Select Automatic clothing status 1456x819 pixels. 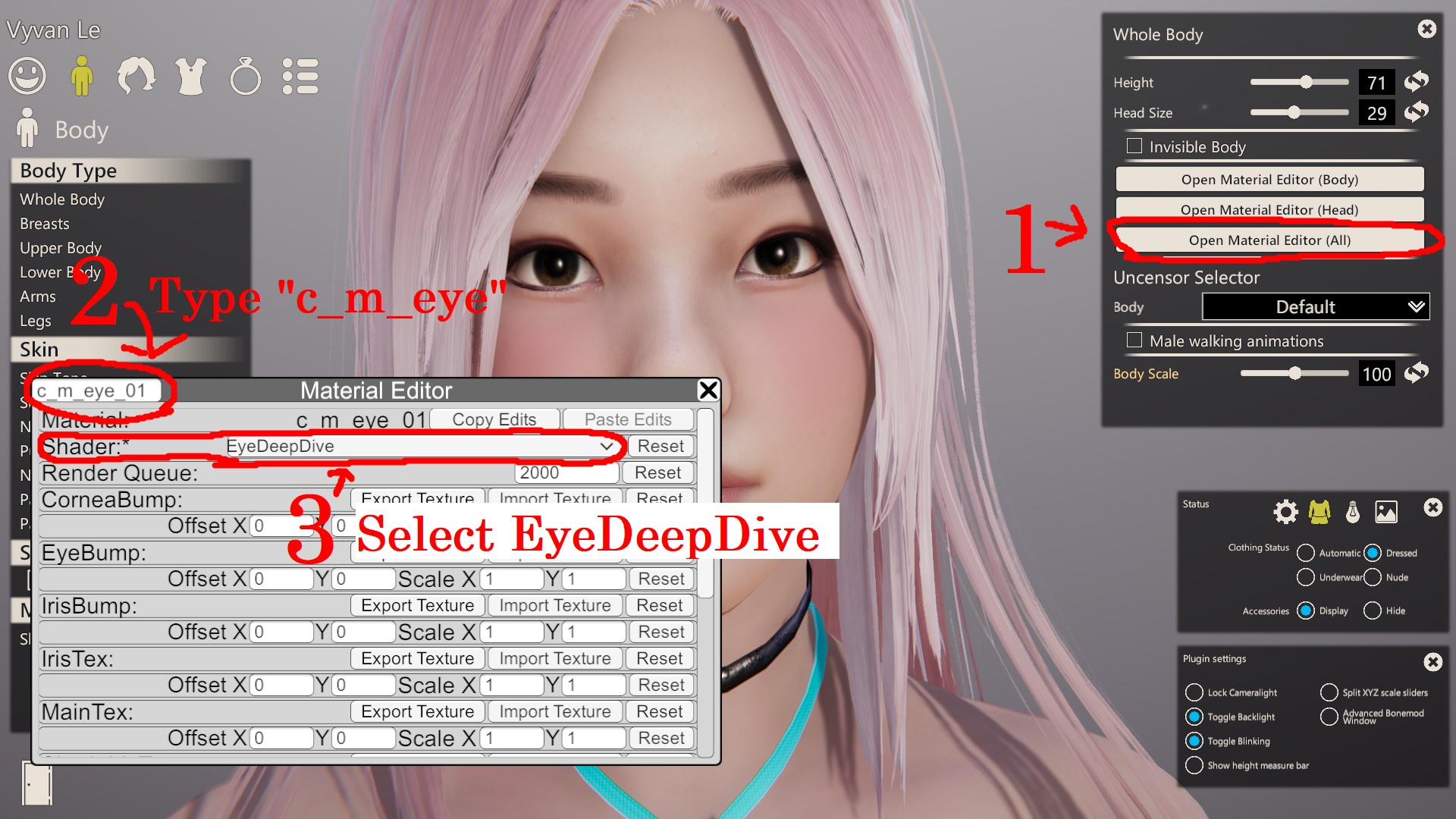(x=1306, y=553)
